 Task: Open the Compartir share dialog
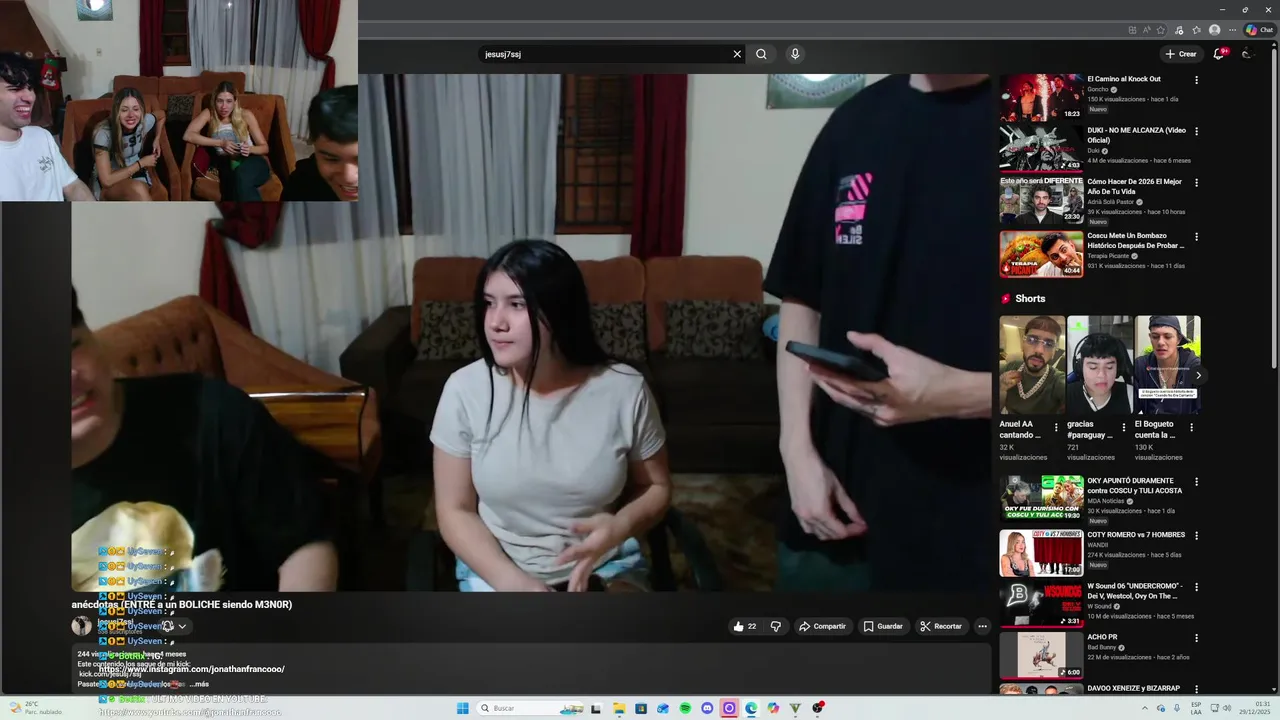[x=822, y=626]
